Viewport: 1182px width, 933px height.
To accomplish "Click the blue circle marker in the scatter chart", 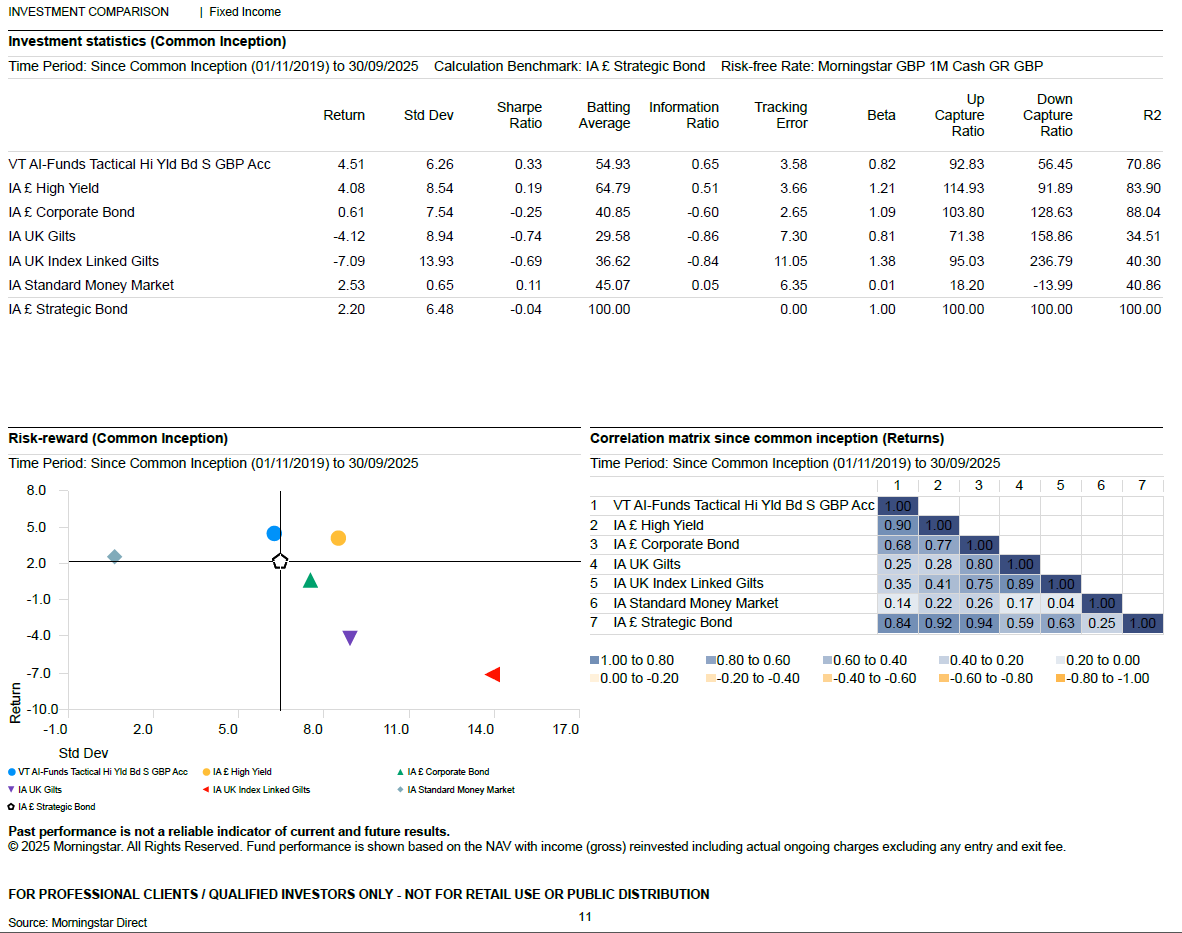I will click(x=274, y=534).
